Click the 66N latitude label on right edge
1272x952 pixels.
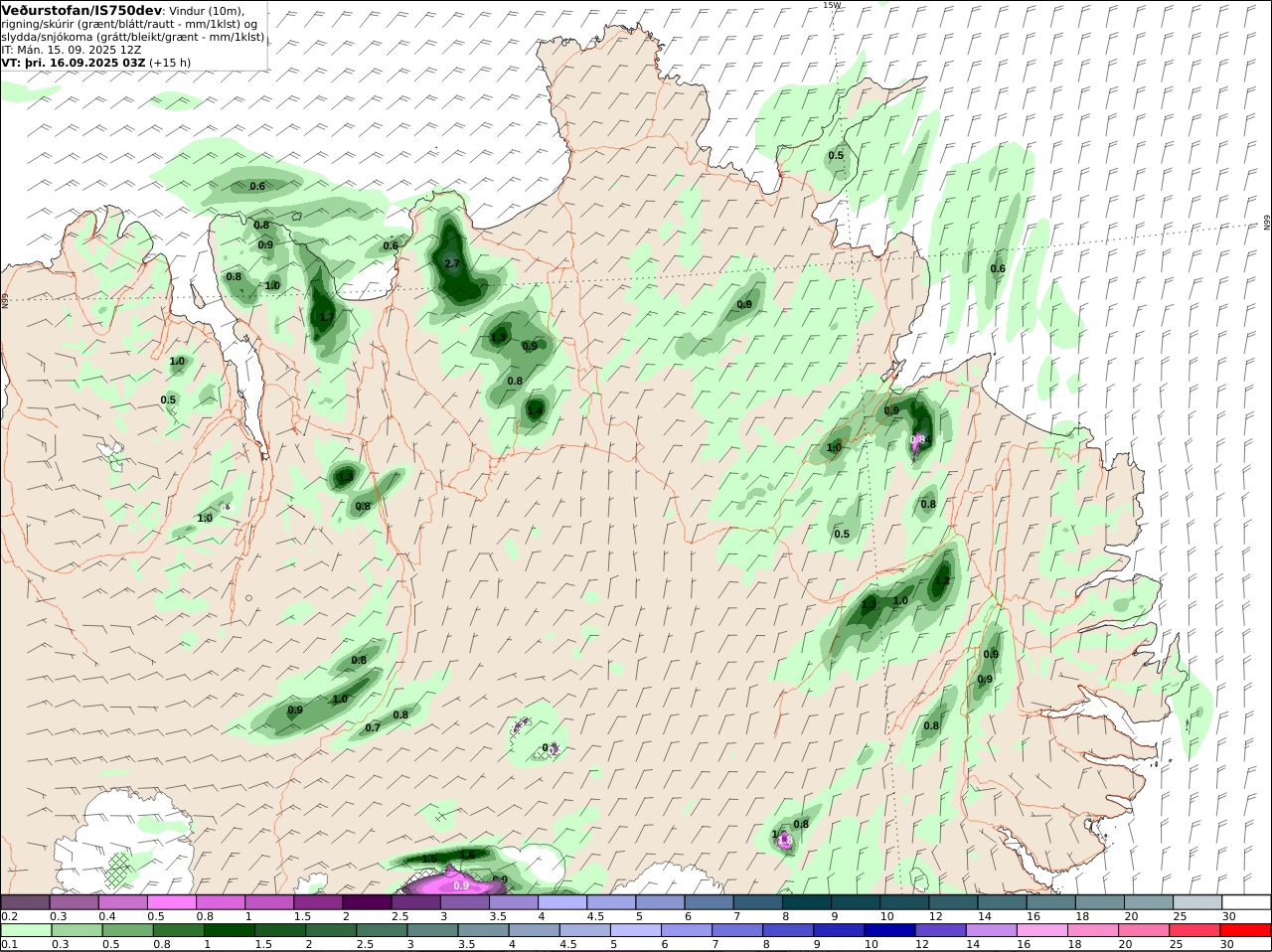[x=1267, y=224]
